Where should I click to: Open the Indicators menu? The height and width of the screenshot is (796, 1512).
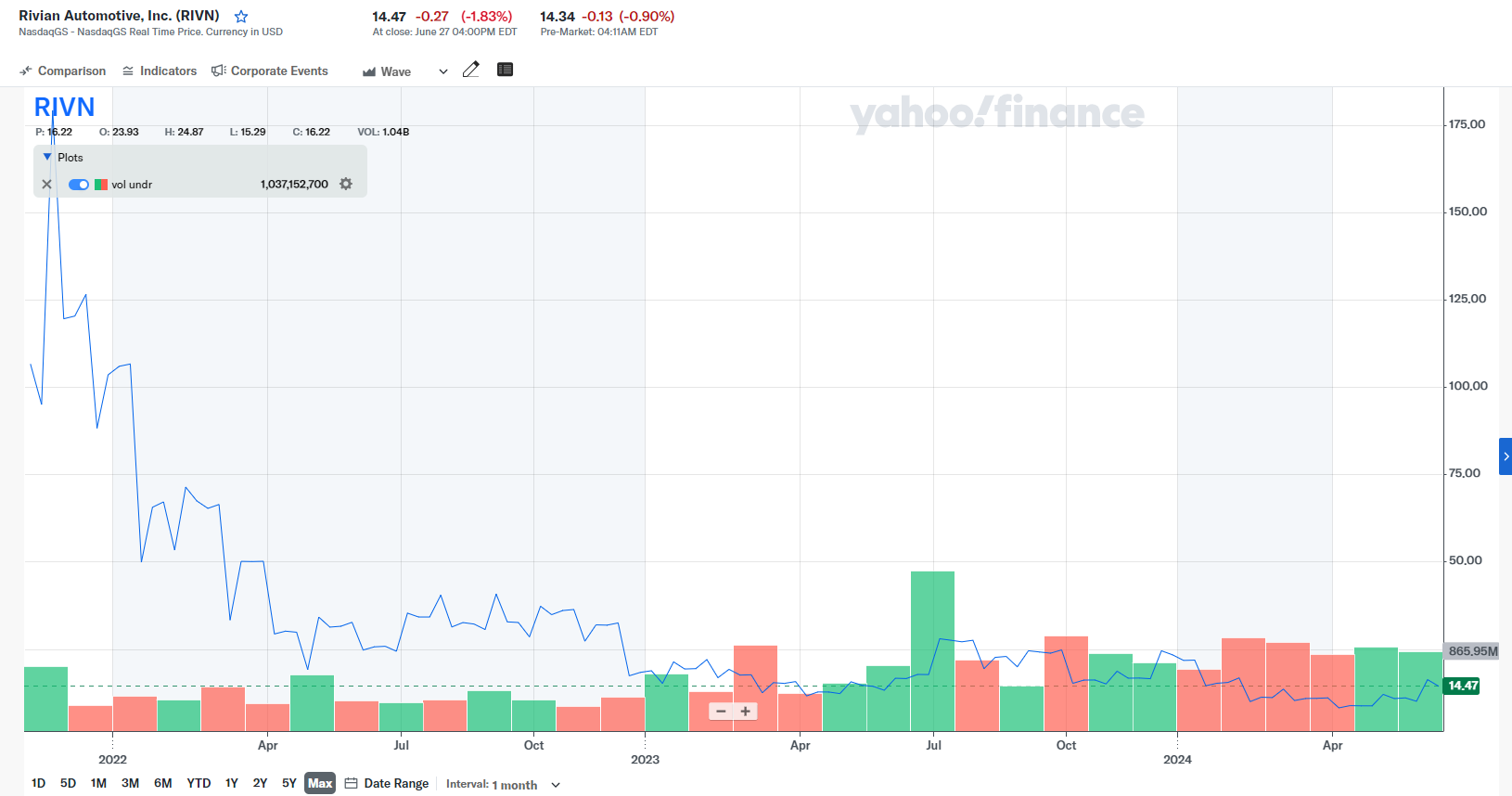(x=160, y=71)
